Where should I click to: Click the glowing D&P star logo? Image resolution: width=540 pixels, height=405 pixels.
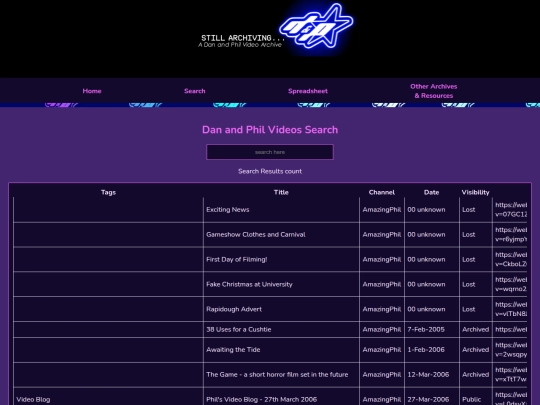[x=316, y=27]
